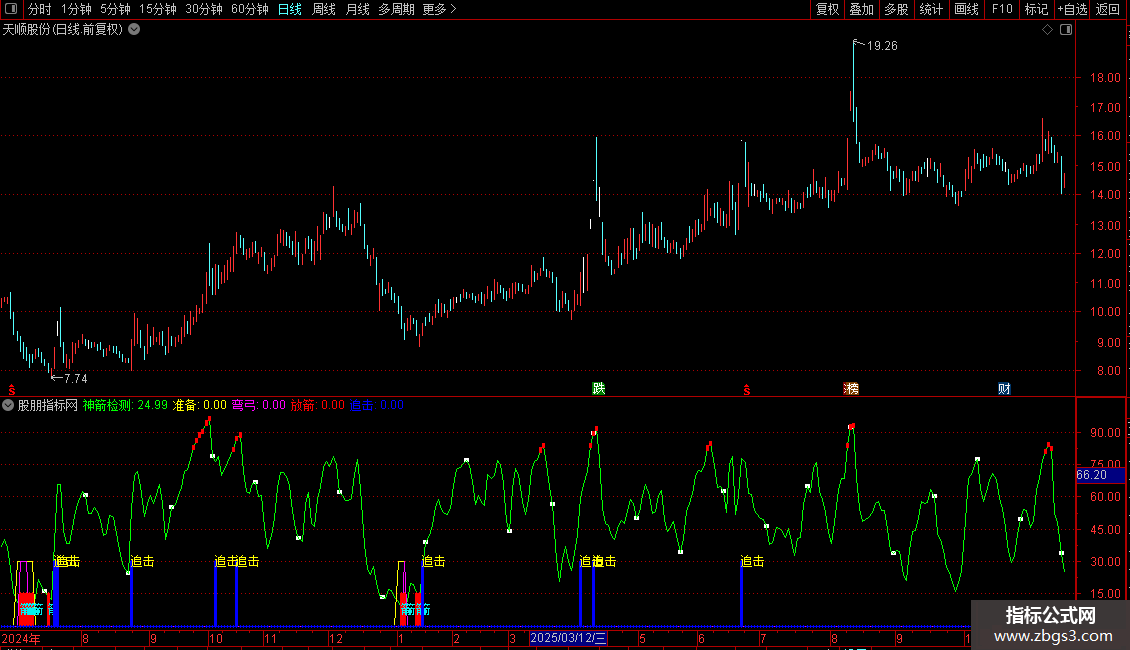Viewport: 1130px width, 650px height.
Task: Click the 18.00 price axis label
Action: click(x=1105, y=78)
